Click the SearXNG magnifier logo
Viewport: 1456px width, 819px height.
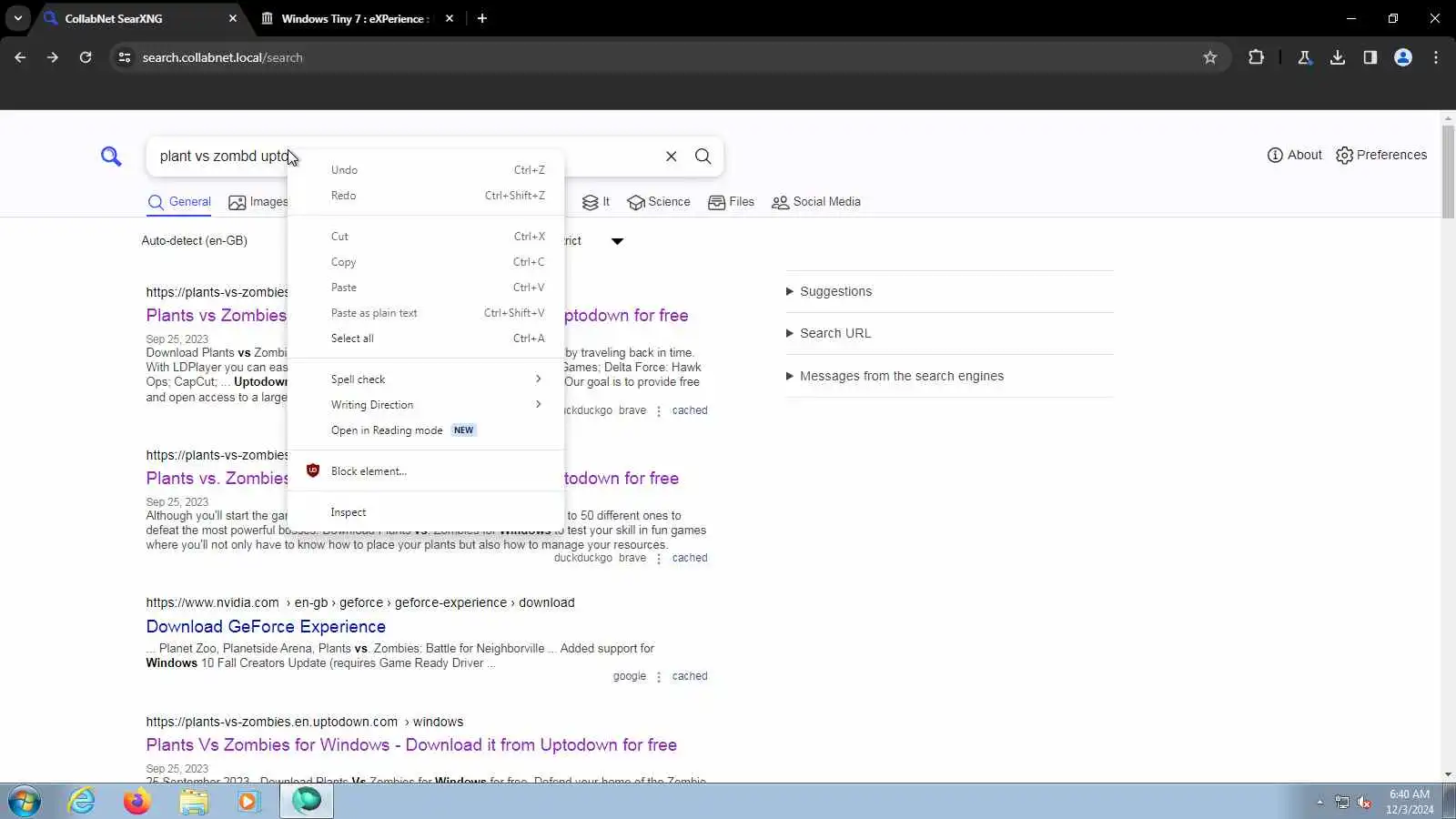coord(111,157)
